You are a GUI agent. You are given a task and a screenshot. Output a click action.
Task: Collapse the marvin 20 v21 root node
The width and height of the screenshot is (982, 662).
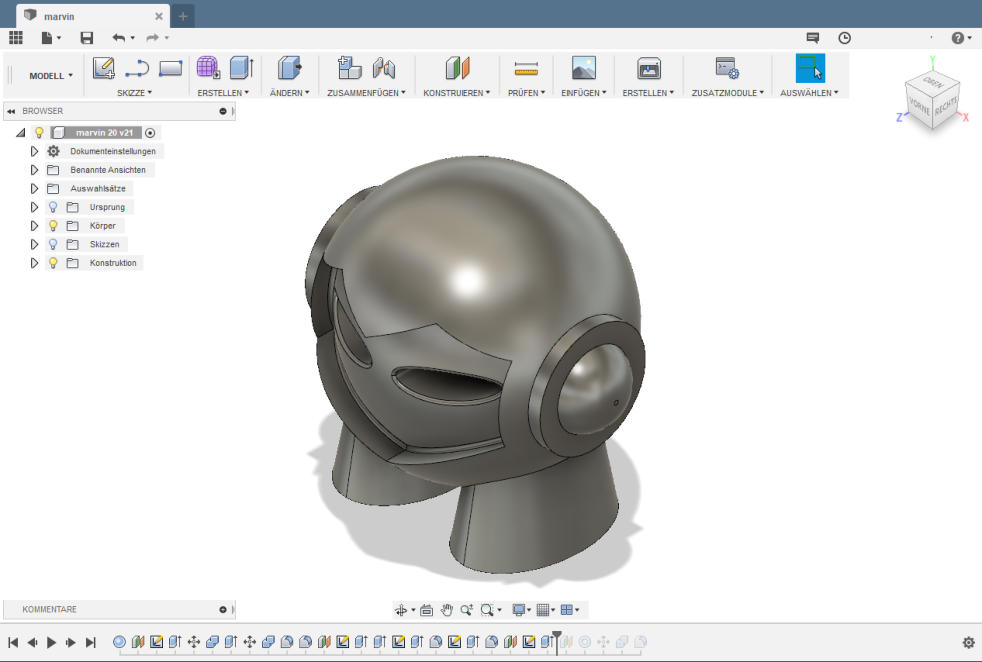tap(21, 133)
